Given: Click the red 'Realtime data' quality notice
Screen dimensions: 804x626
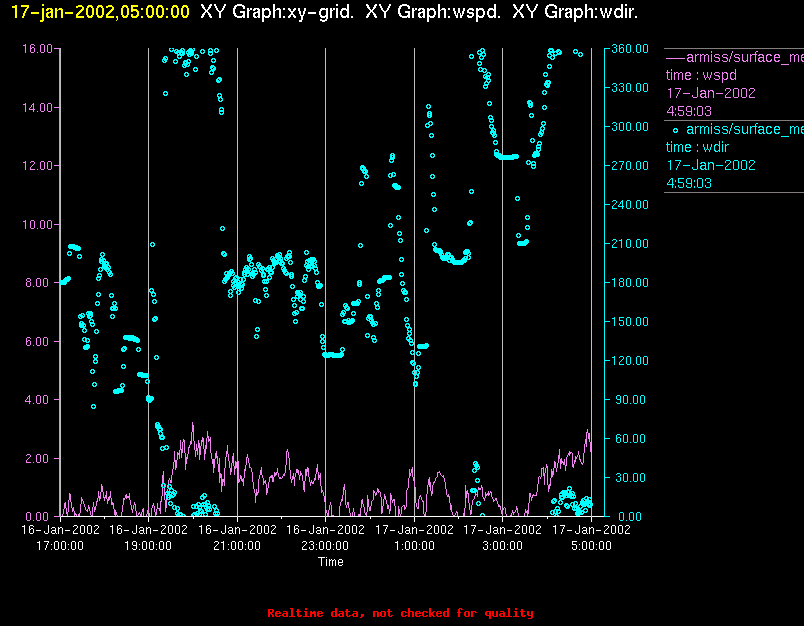Looking at the screenshot, I should point(400,613).
